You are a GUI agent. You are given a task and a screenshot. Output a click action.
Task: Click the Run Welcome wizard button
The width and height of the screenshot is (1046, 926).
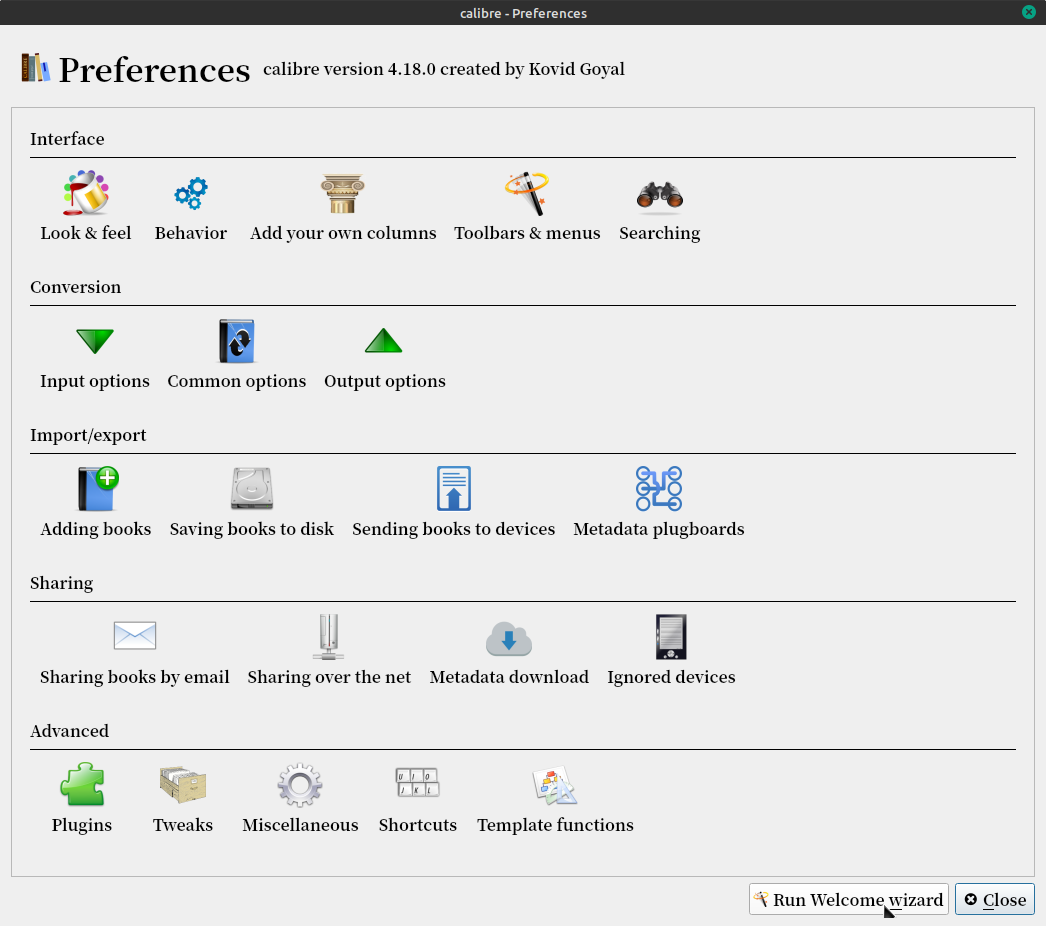(849, 899)
